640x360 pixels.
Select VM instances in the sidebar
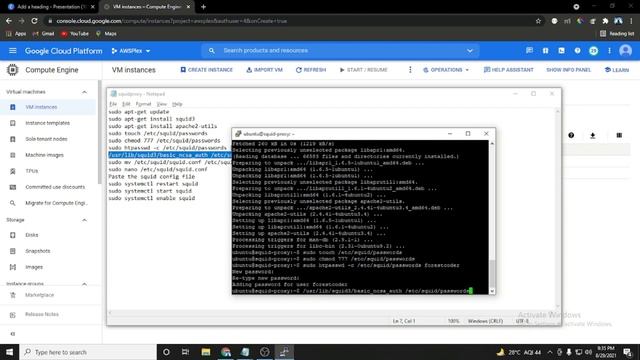[x=48, y=107]
